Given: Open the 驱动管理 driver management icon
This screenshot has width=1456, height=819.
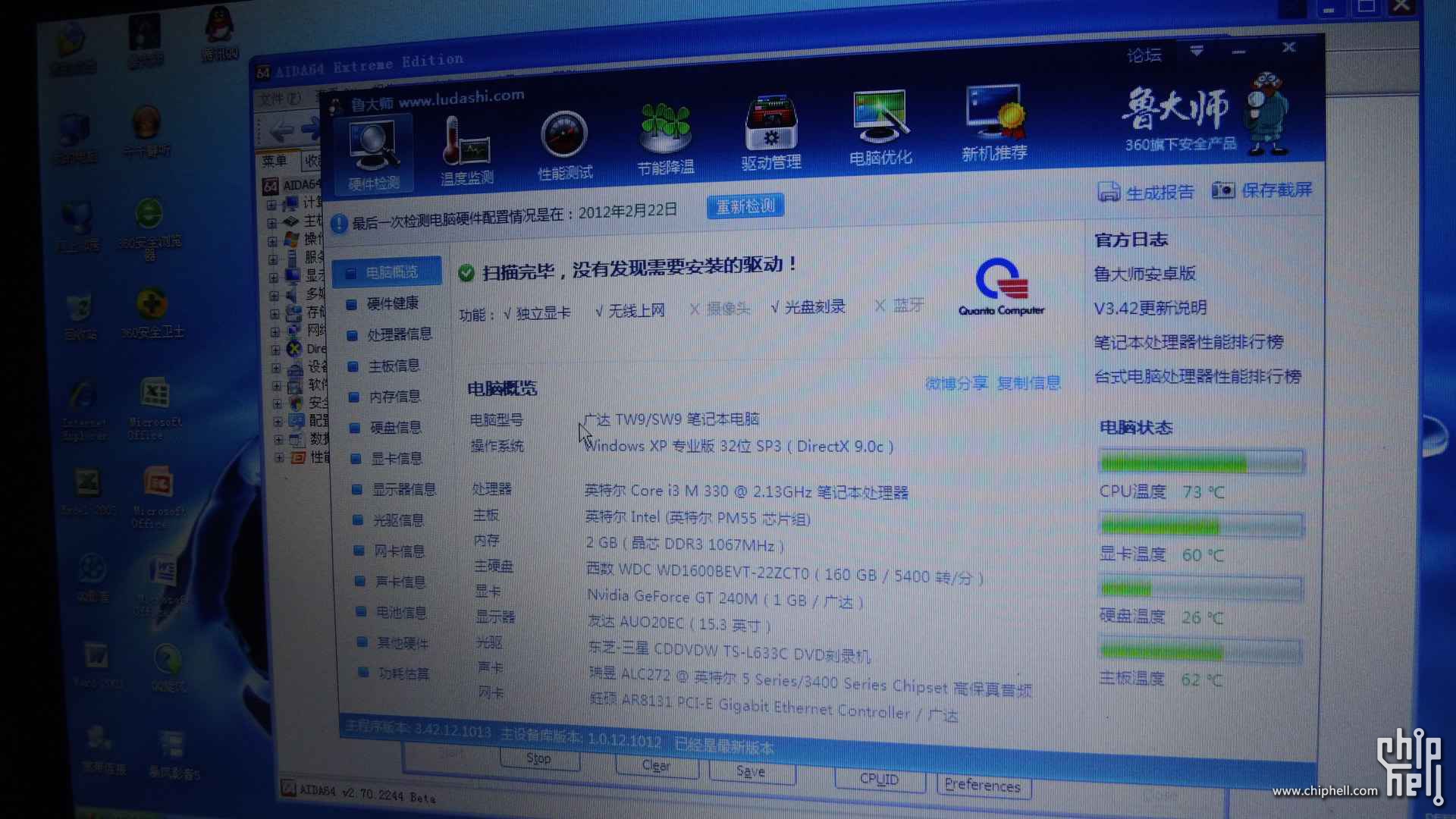Looking at the screenshot, I should [771, 134].
